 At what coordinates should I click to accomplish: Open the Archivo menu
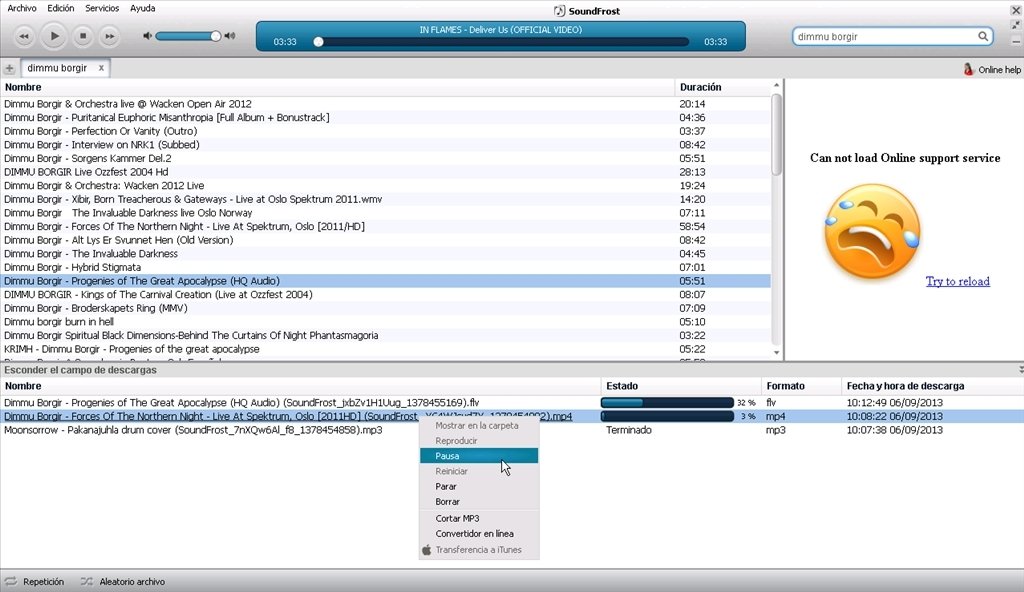coord(22,8)
